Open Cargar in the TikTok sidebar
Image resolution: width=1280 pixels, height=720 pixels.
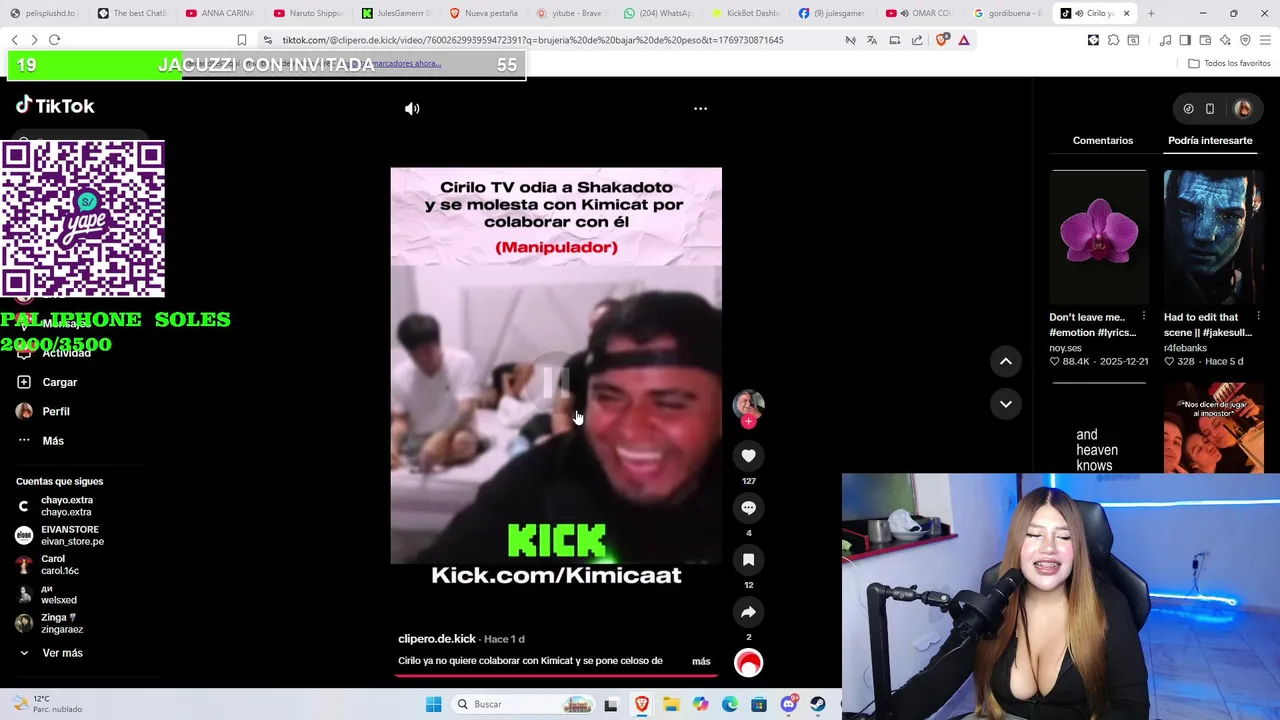tap(47, 382)
